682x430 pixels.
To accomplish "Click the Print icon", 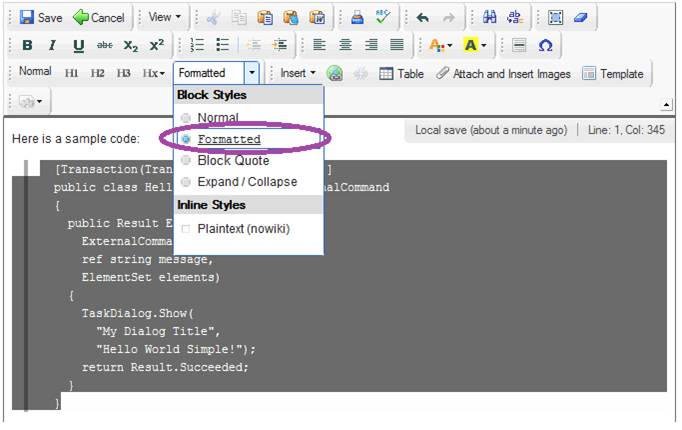I will tap(357, 18).
